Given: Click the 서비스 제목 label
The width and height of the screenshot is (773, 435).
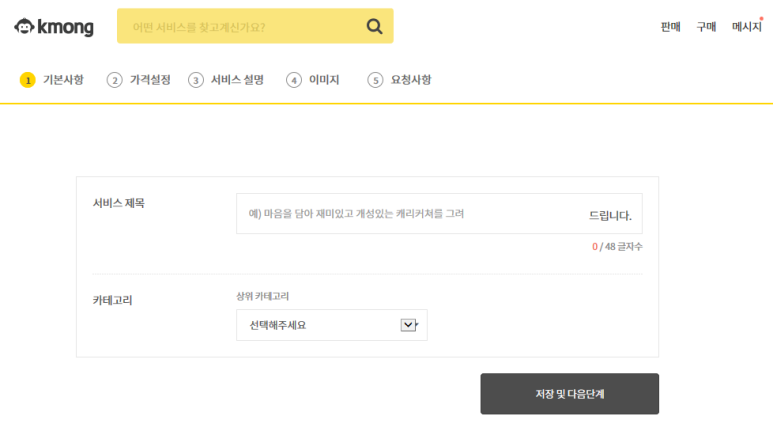Looking at the screenshot, I should (119, 203).
